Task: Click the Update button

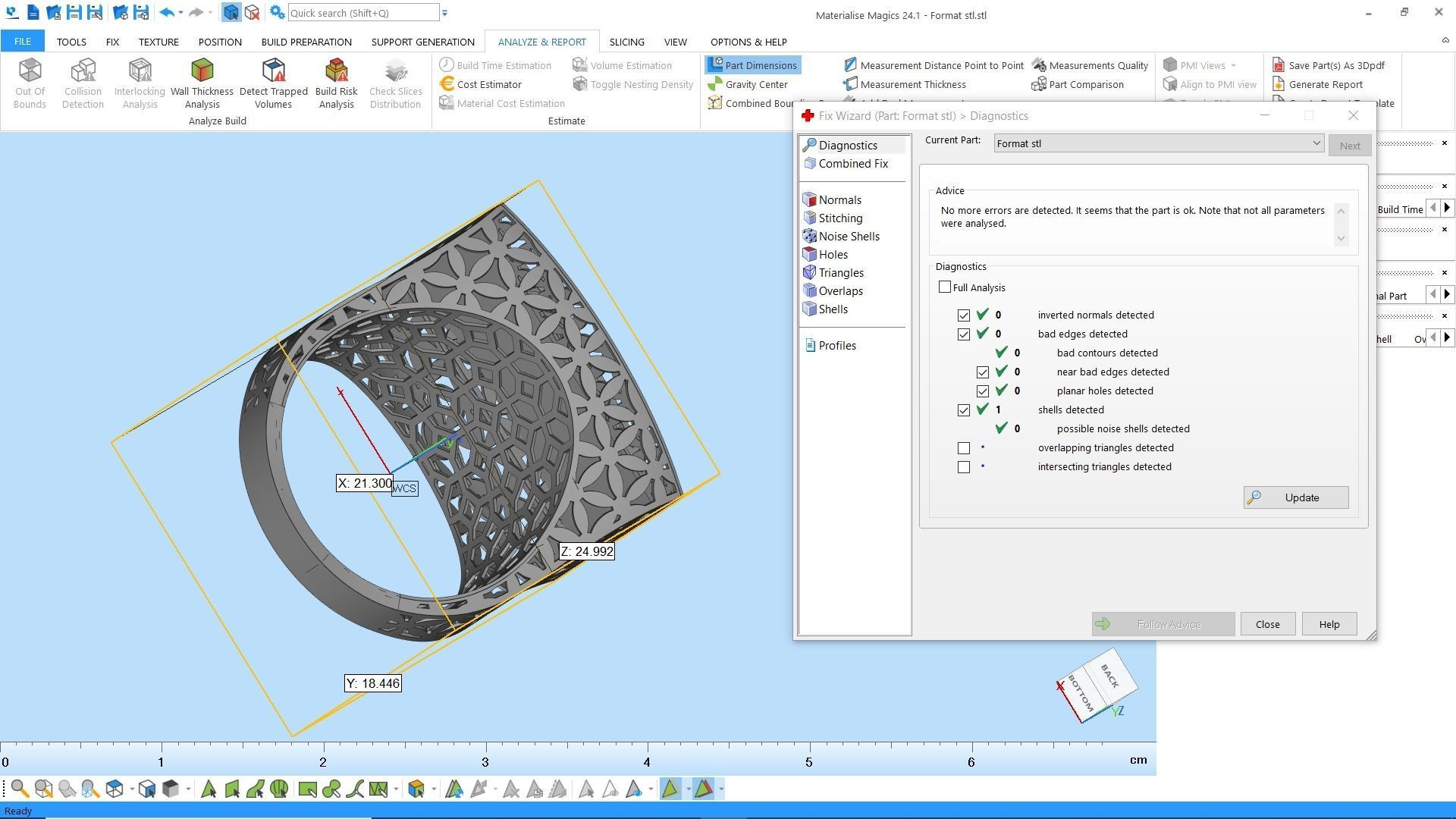Action: point(1295,497)
